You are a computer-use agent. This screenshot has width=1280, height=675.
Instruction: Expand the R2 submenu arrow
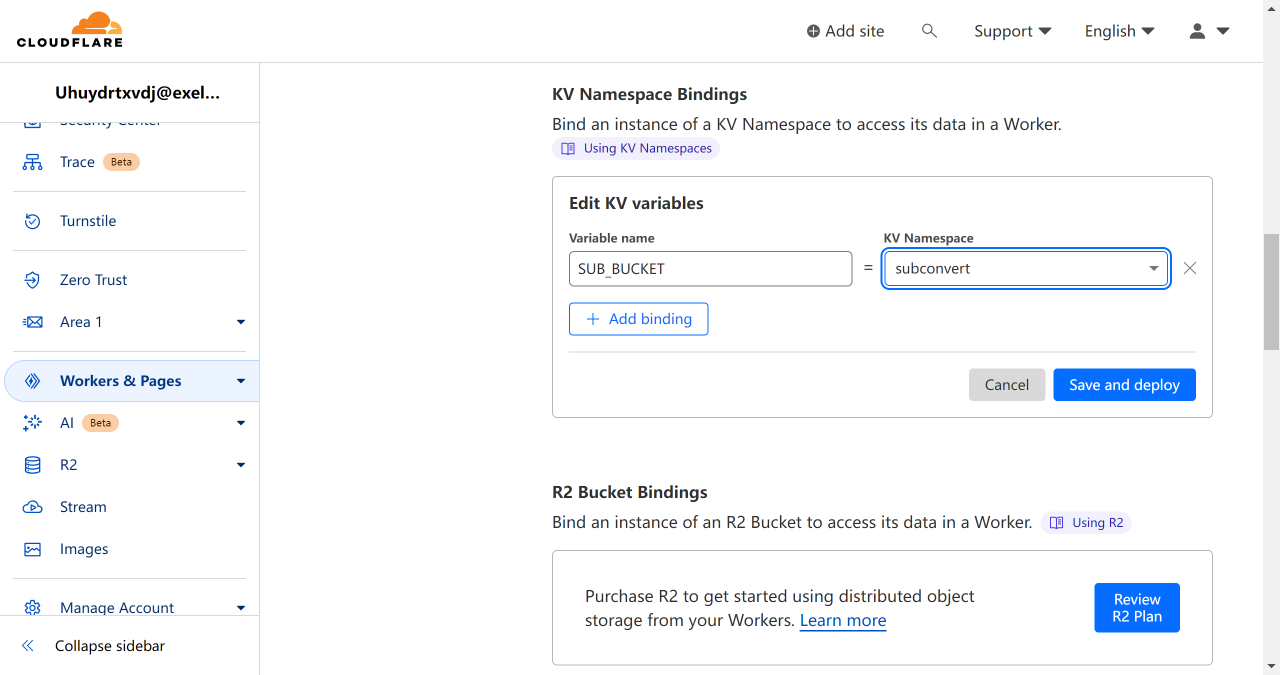(241, 465)
